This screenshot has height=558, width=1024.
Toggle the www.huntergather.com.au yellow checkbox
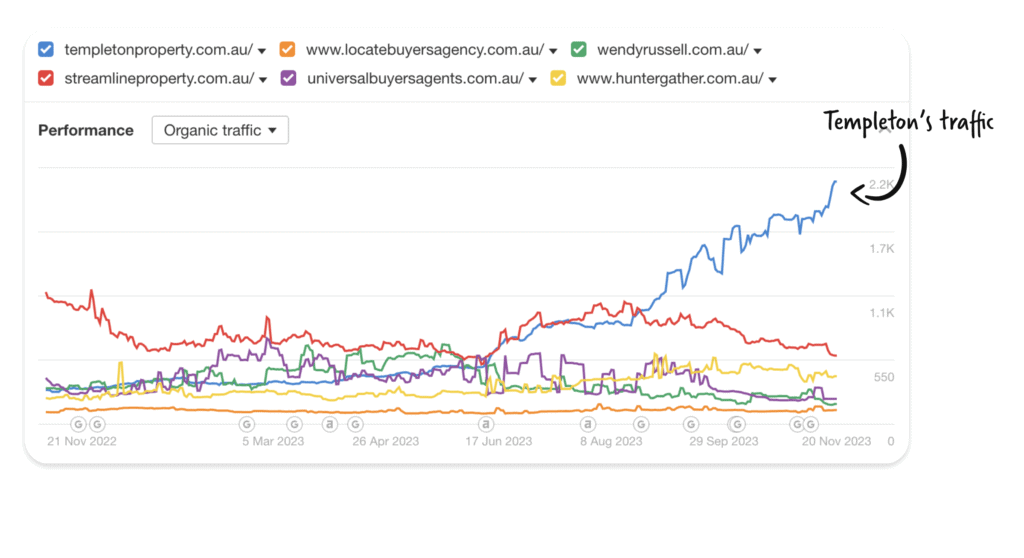[x=558, y=78]
